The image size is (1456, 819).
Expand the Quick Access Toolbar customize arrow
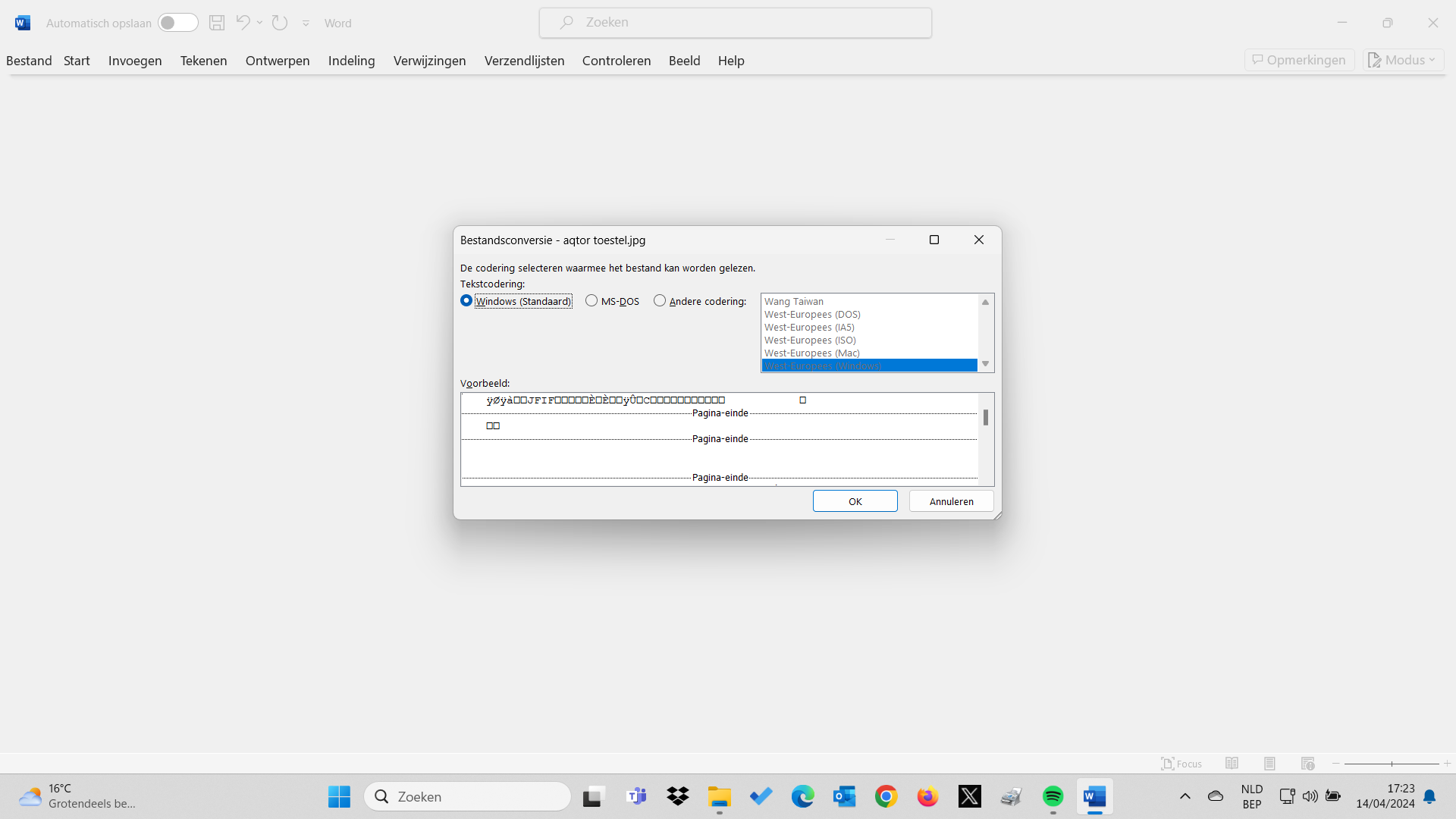(x=306, y=24)
